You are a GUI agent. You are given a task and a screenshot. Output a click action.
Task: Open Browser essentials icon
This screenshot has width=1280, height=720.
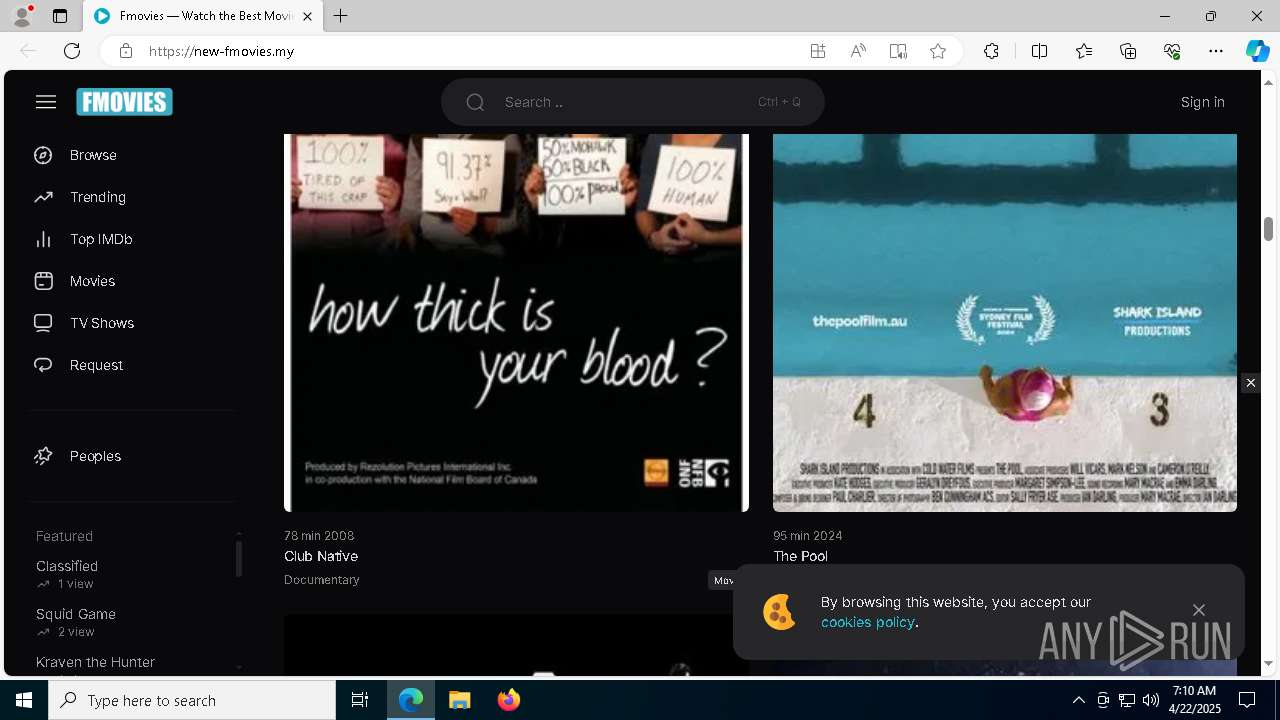click(1172, 51)
